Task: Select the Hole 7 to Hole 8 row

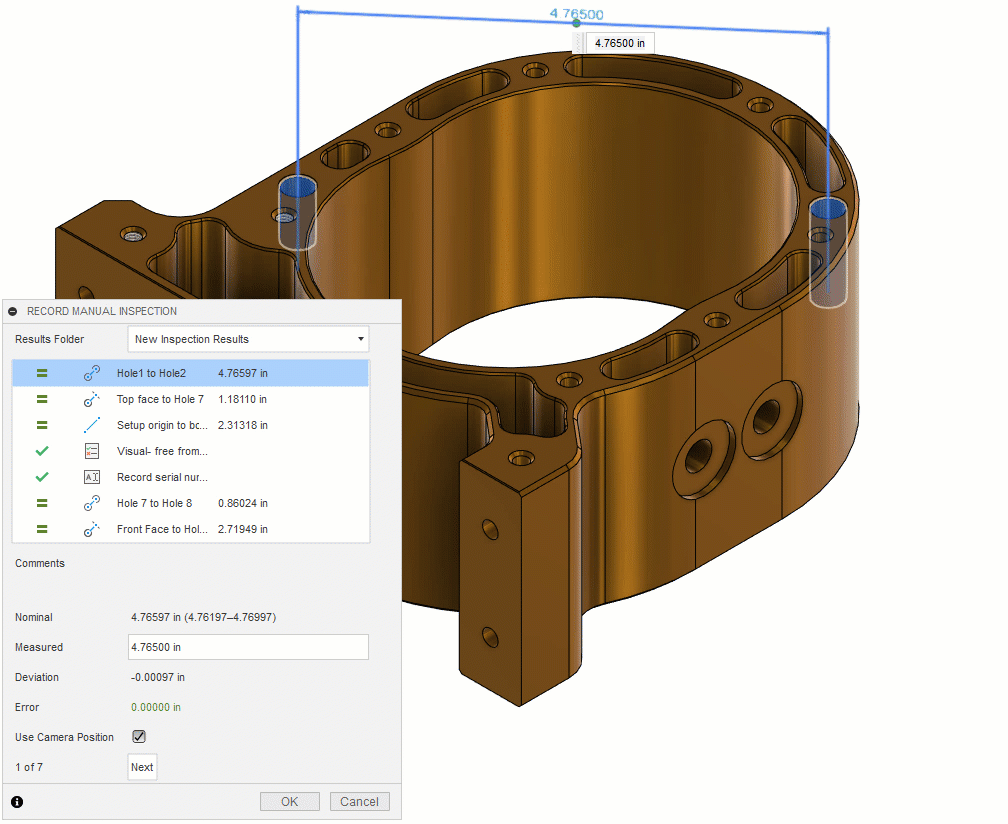Action: (x=191, y=503)
